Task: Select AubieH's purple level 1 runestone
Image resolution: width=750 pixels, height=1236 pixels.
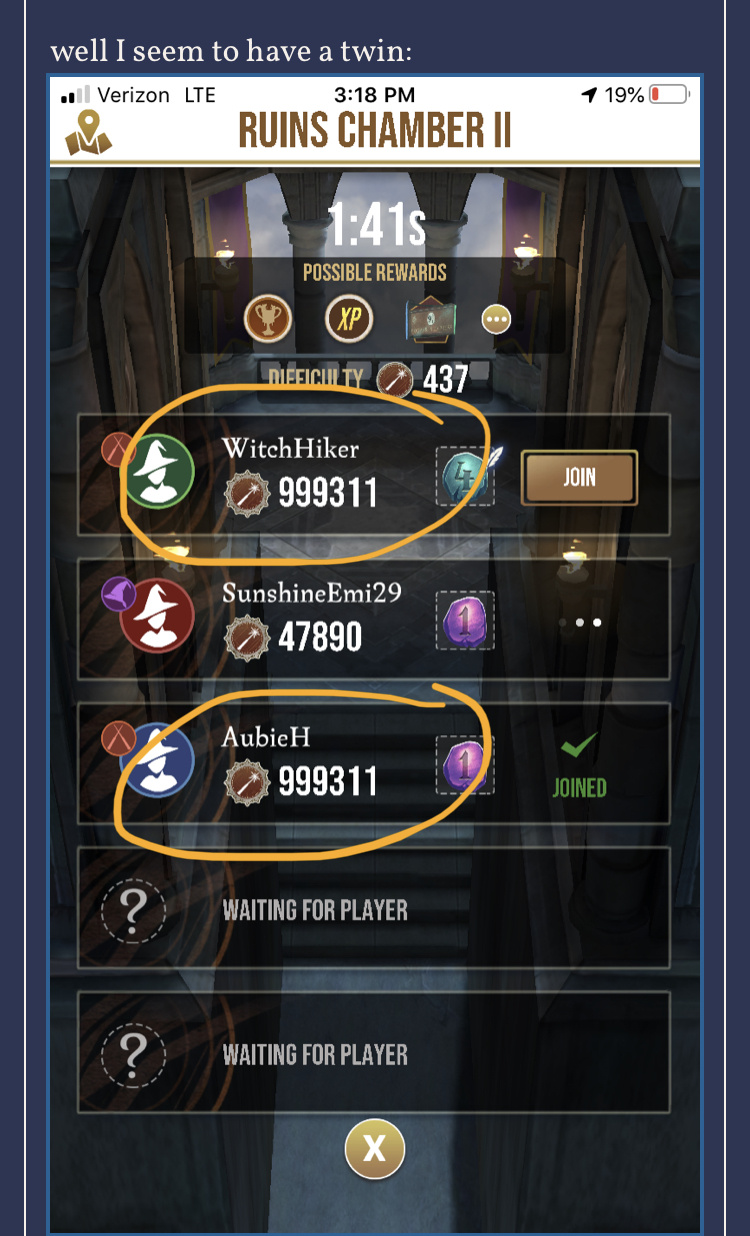Action: pyautogui.click(x=465, y=765)
